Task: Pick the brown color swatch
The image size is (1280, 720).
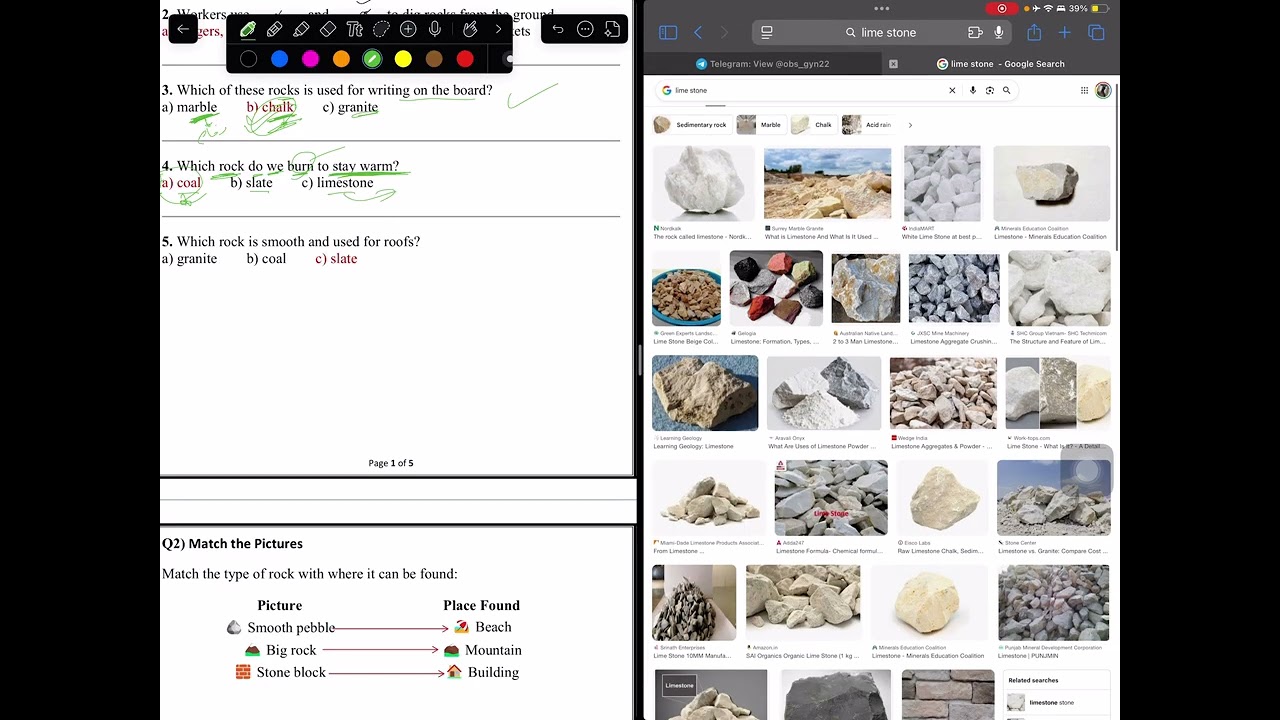Action: tap(434, 60)
